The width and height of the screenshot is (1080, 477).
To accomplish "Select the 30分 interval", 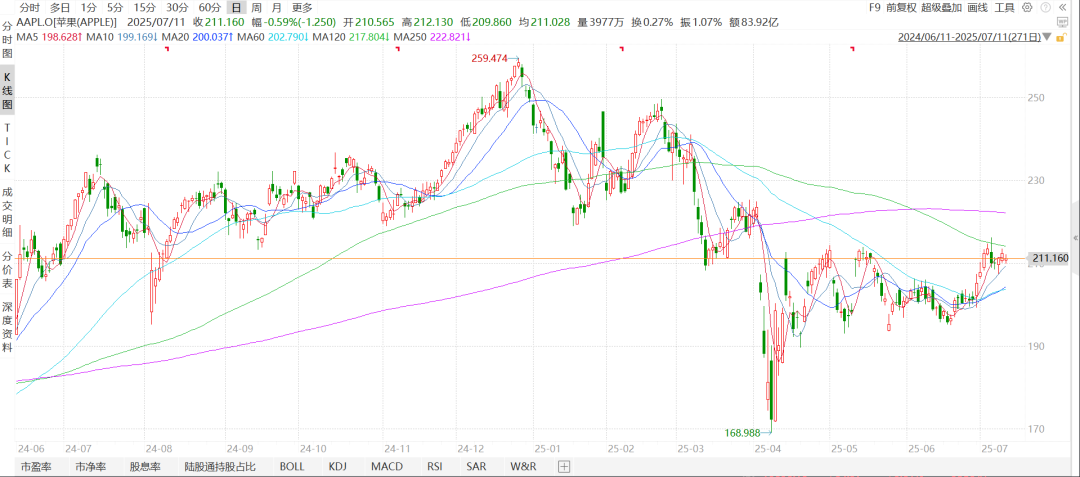I will (x=177, y=8).
